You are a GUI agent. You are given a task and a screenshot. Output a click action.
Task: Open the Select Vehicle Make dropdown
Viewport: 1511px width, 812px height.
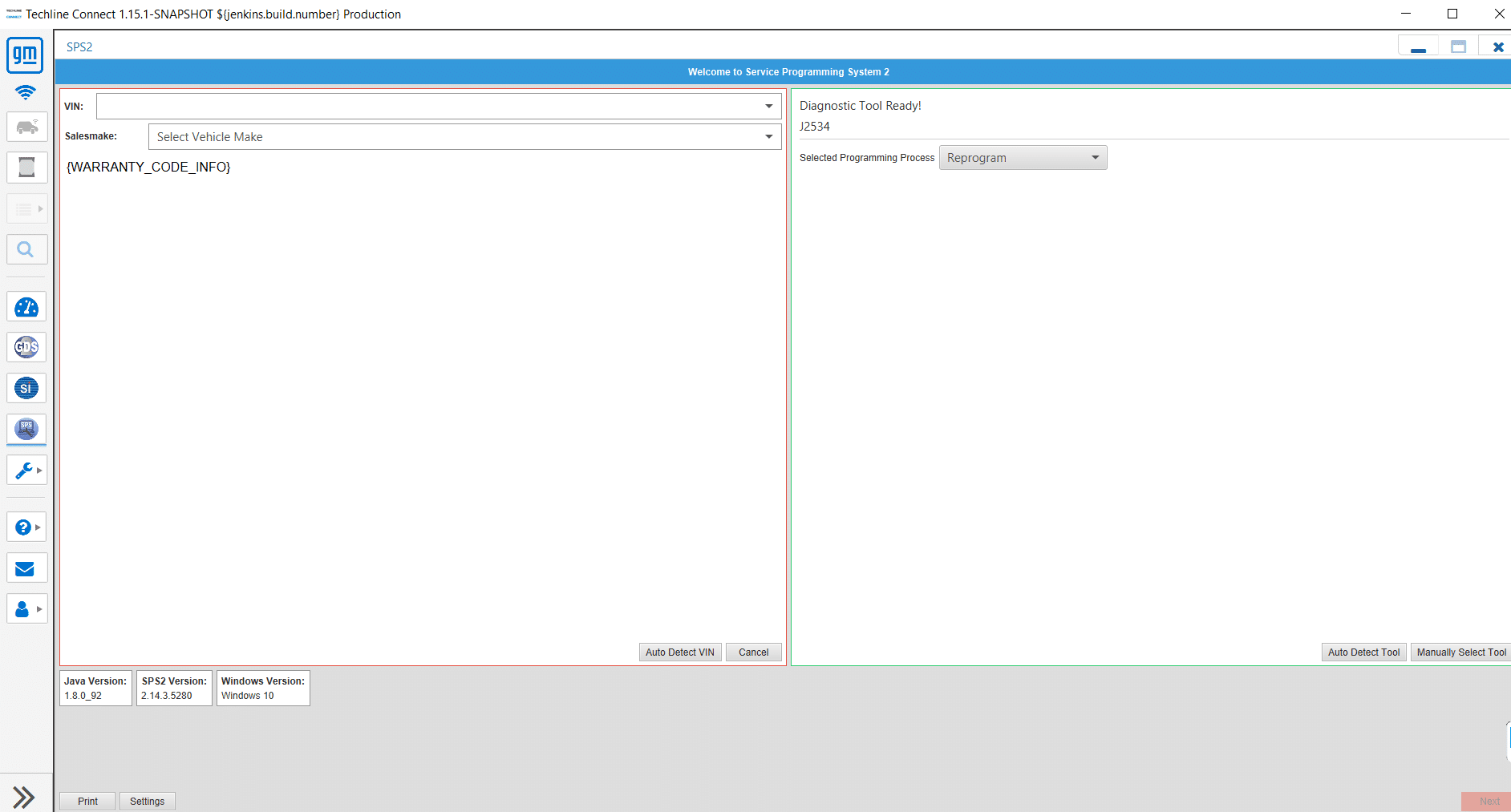[x=768, y=136]
